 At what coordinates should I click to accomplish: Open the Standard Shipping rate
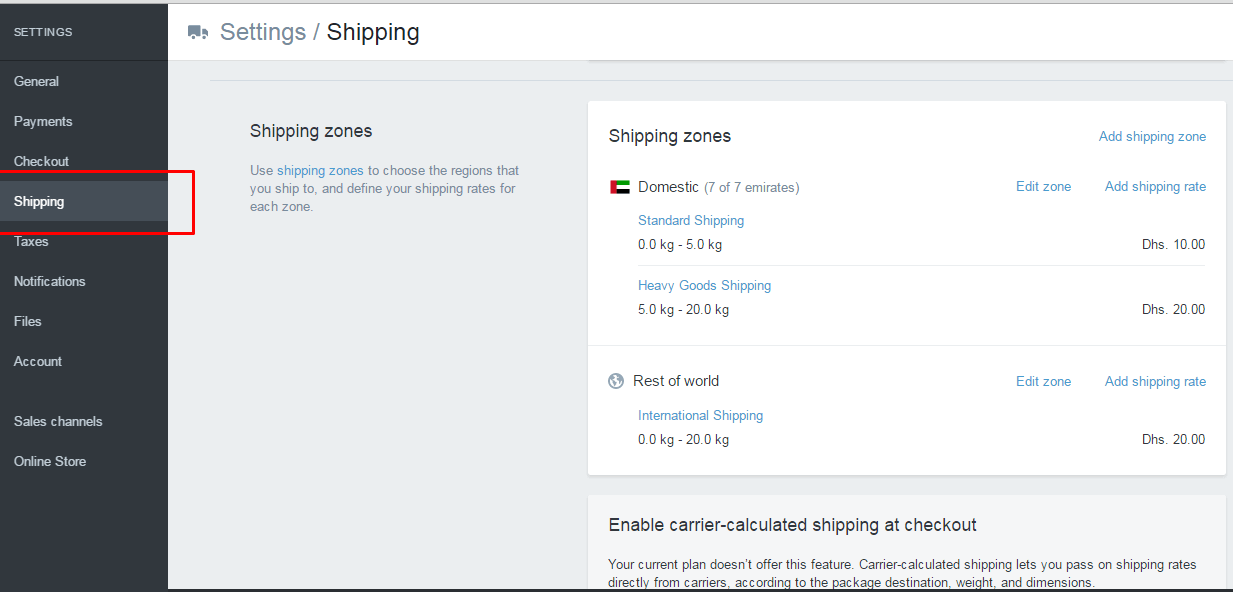(x=691, y=220)
